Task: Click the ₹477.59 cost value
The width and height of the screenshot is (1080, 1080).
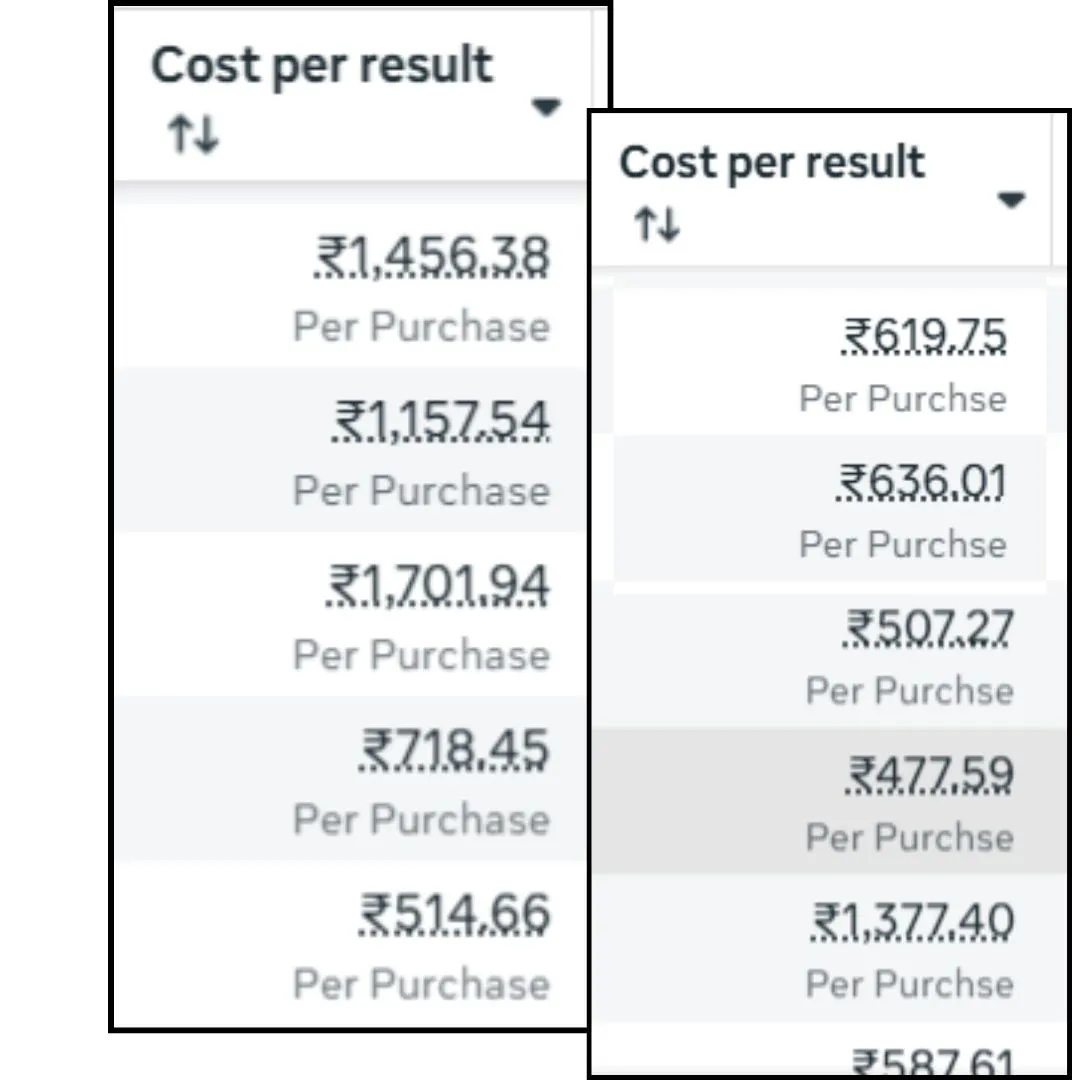Action: [x=930, y=775]
